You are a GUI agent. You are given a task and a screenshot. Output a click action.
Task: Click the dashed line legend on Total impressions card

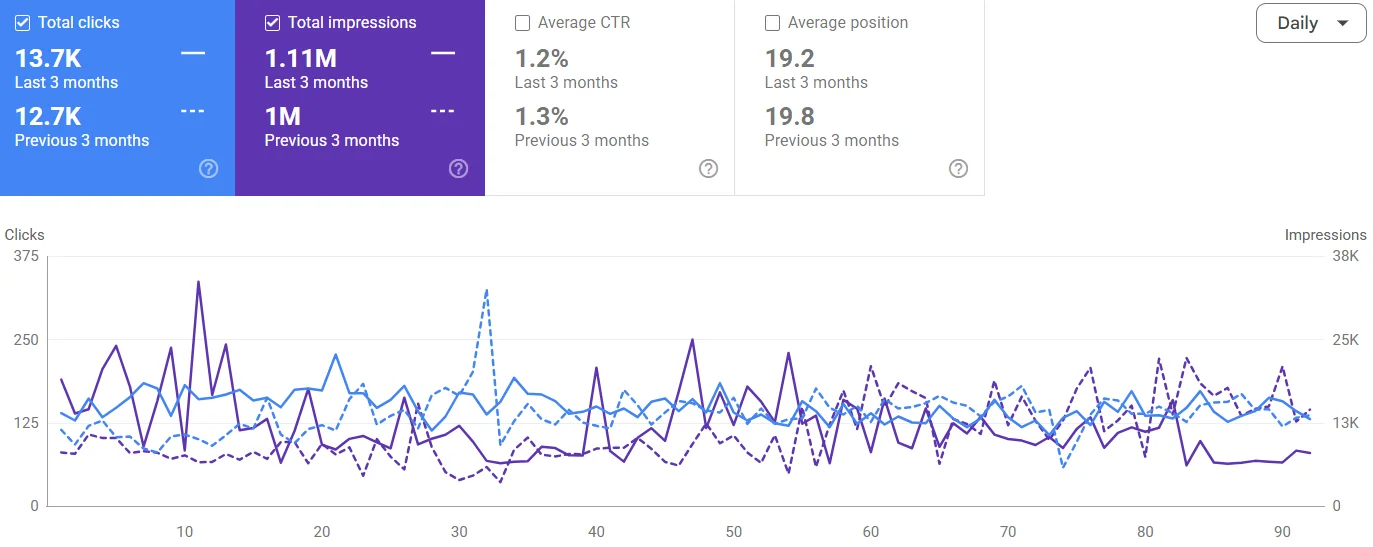443,111
